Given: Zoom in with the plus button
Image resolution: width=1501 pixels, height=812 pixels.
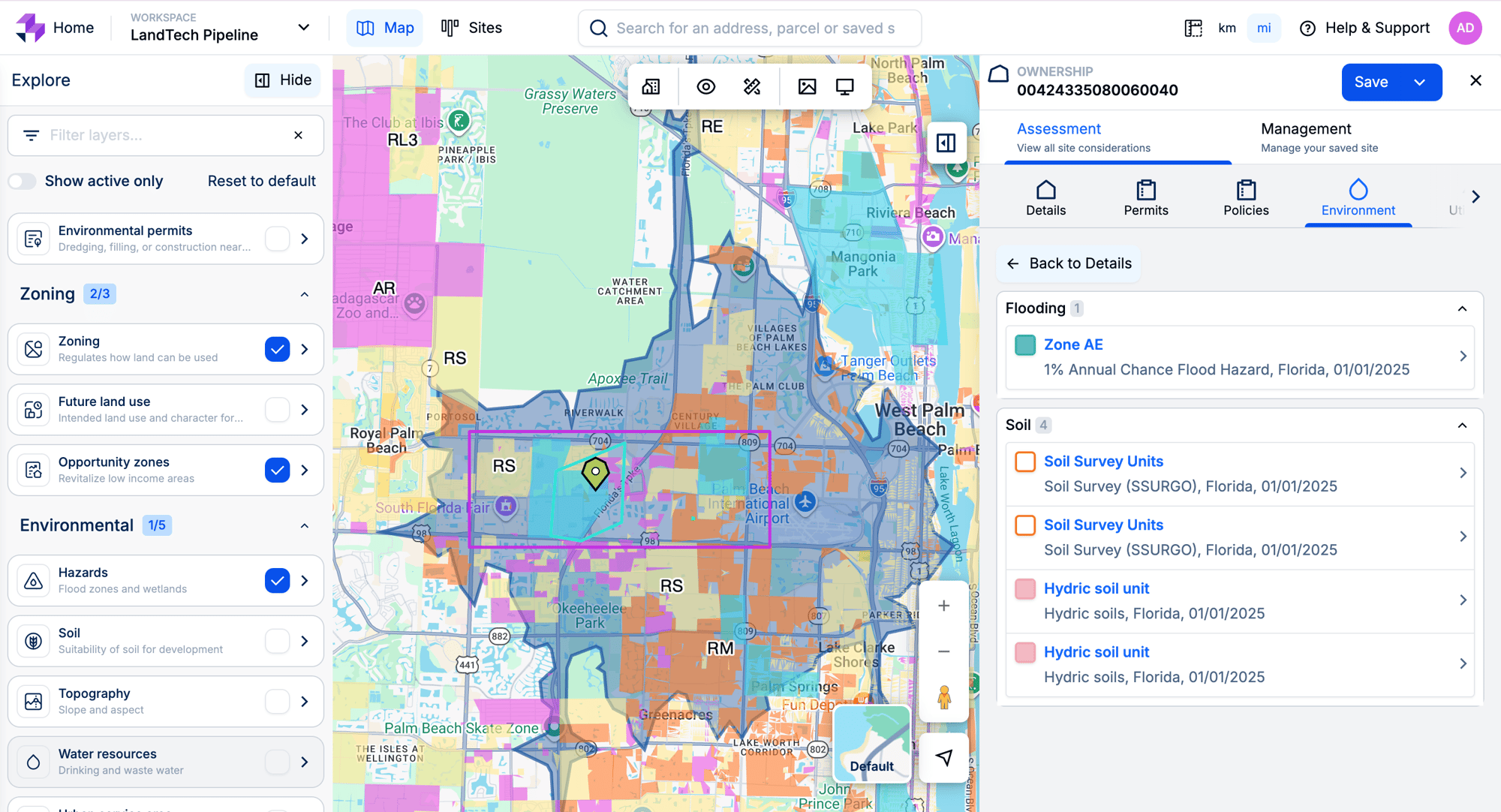Looking at the screenshot, I should pos(944,606).
